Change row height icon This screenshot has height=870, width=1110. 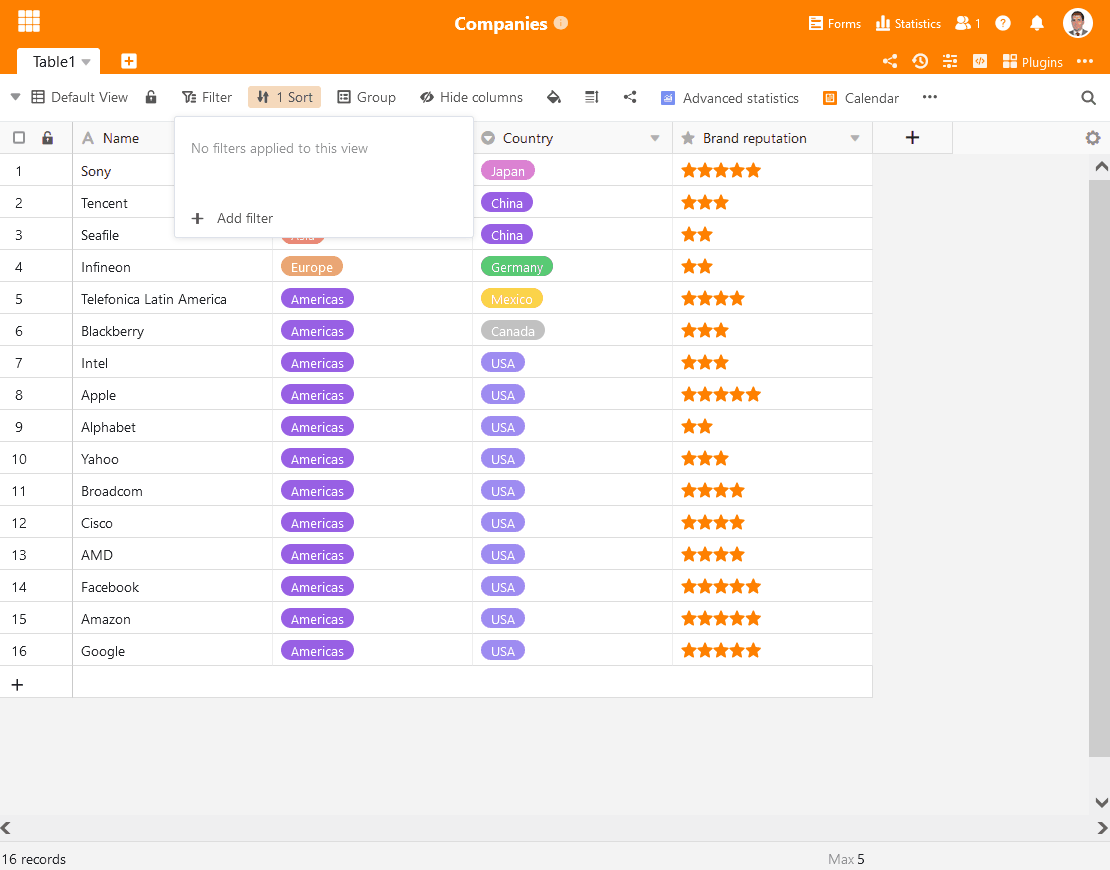tap(592, 97)
